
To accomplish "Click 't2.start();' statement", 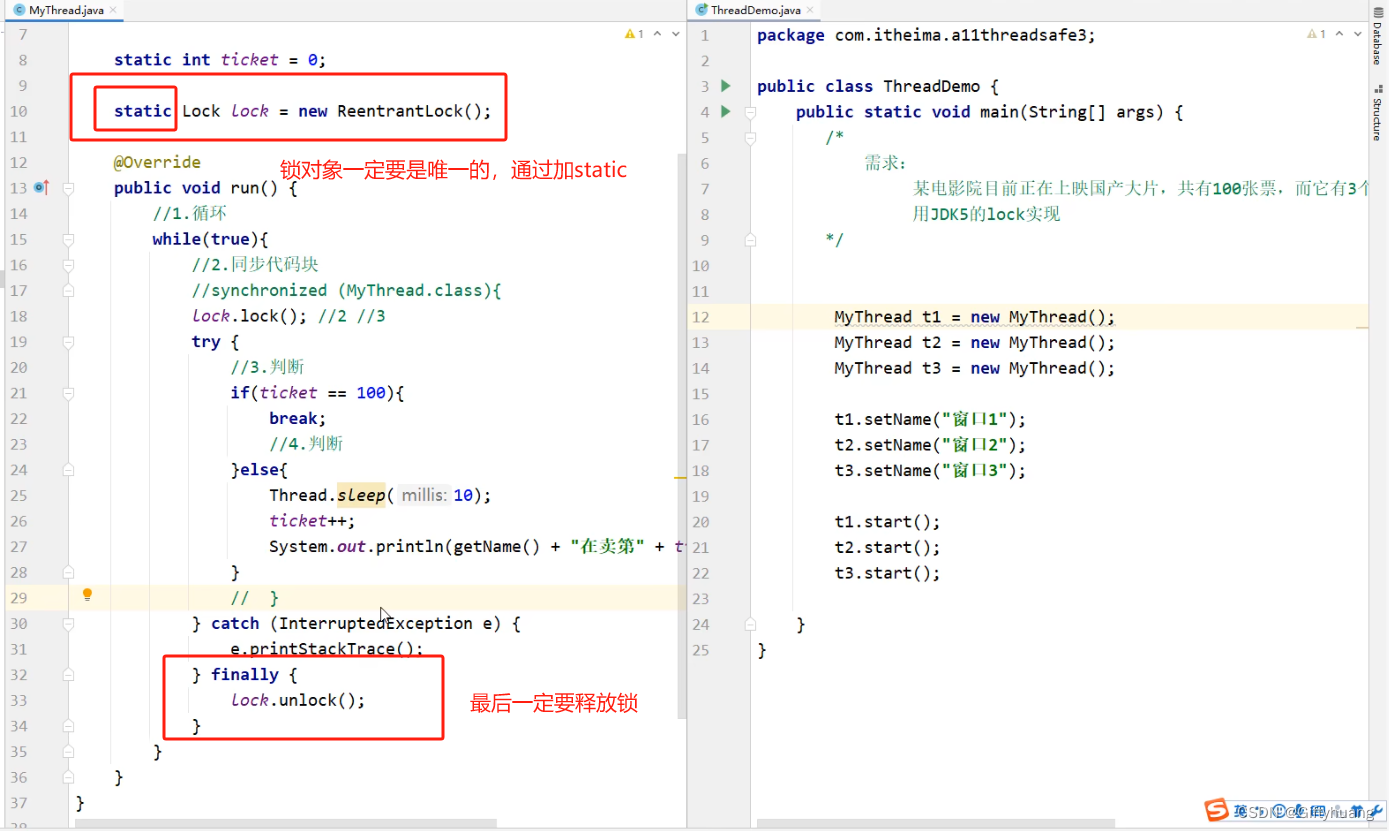I will pos(887,548).
